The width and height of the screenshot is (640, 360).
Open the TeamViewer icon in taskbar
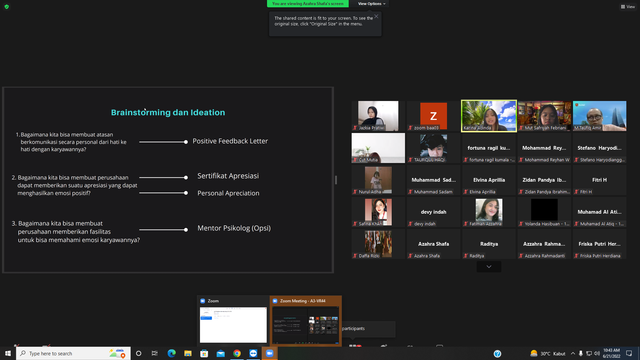(x=253, y=353)
